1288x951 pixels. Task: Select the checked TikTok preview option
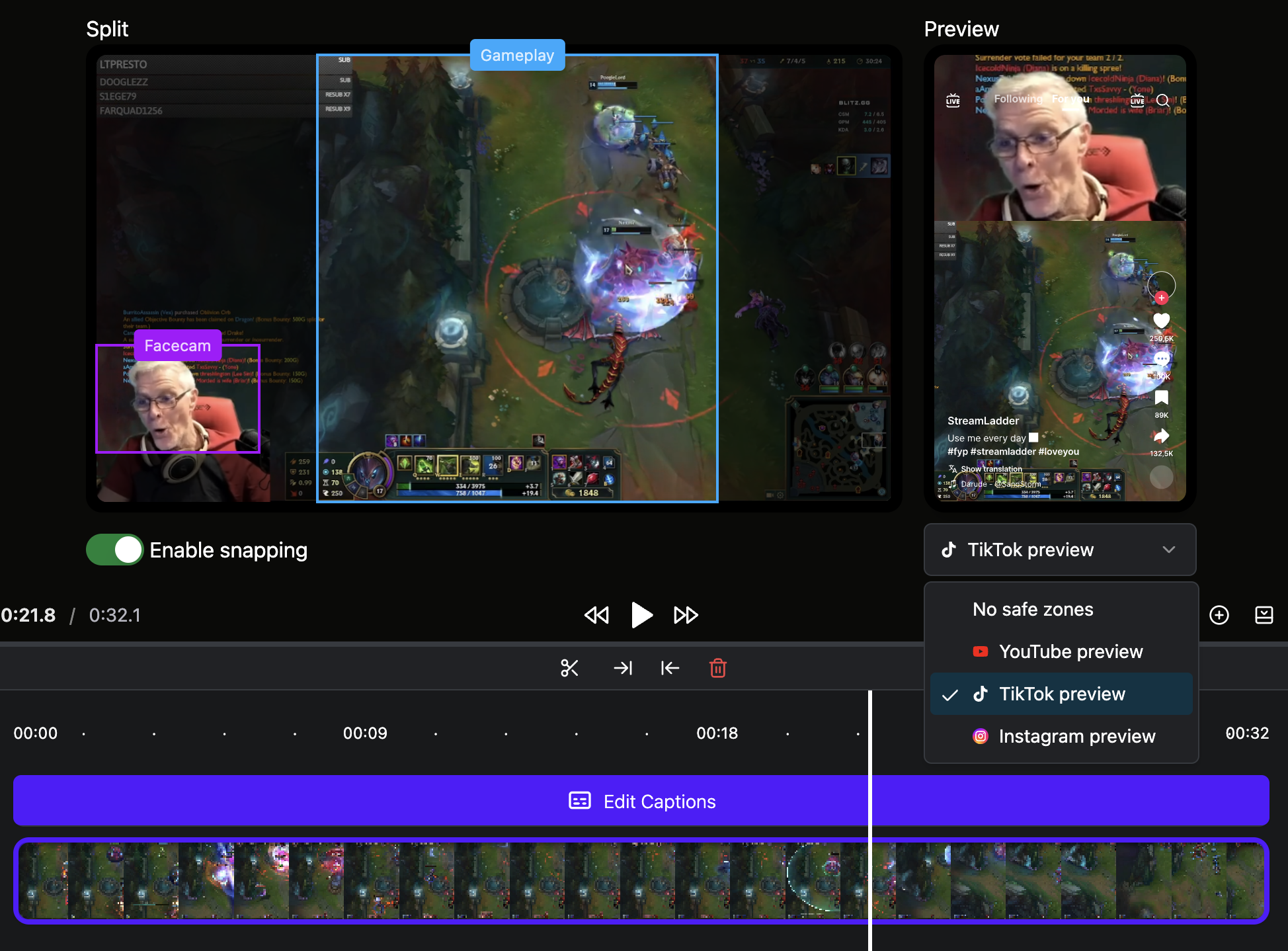point(1061,694)
